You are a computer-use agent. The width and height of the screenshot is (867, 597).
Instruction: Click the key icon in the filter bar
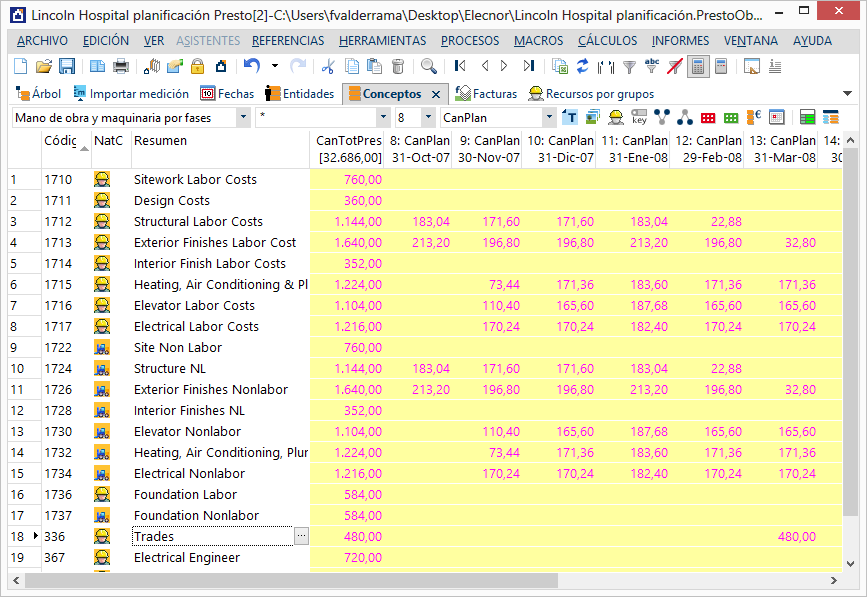[639, 117]
